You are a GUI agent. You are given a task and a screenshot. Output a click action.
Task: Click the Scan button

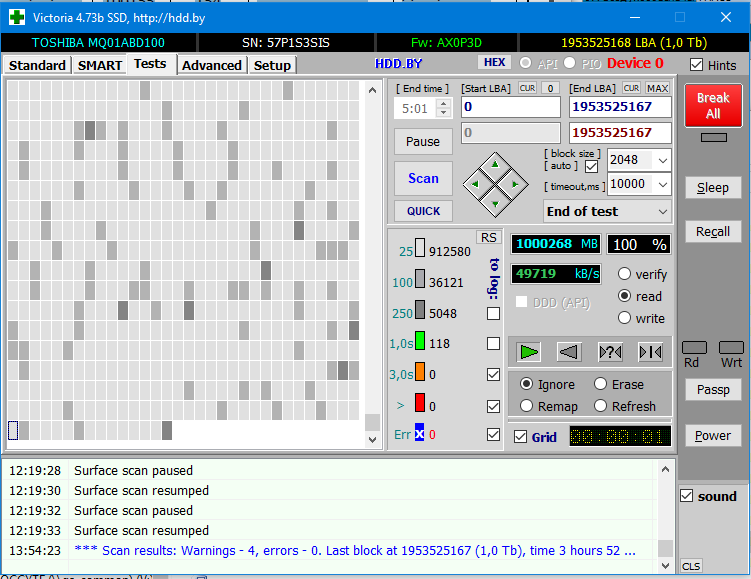(423, 178)
